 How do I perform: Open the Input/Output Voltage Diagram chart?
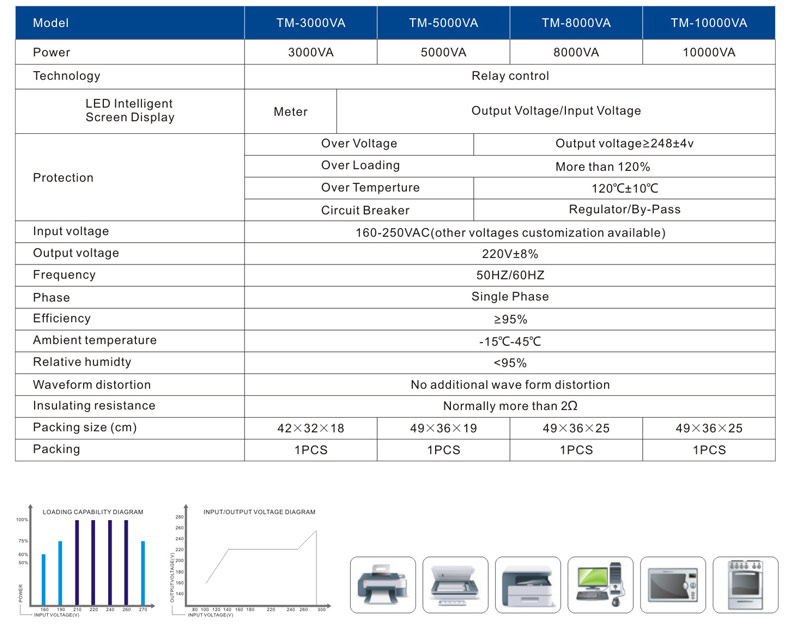(x=251, y=561)
